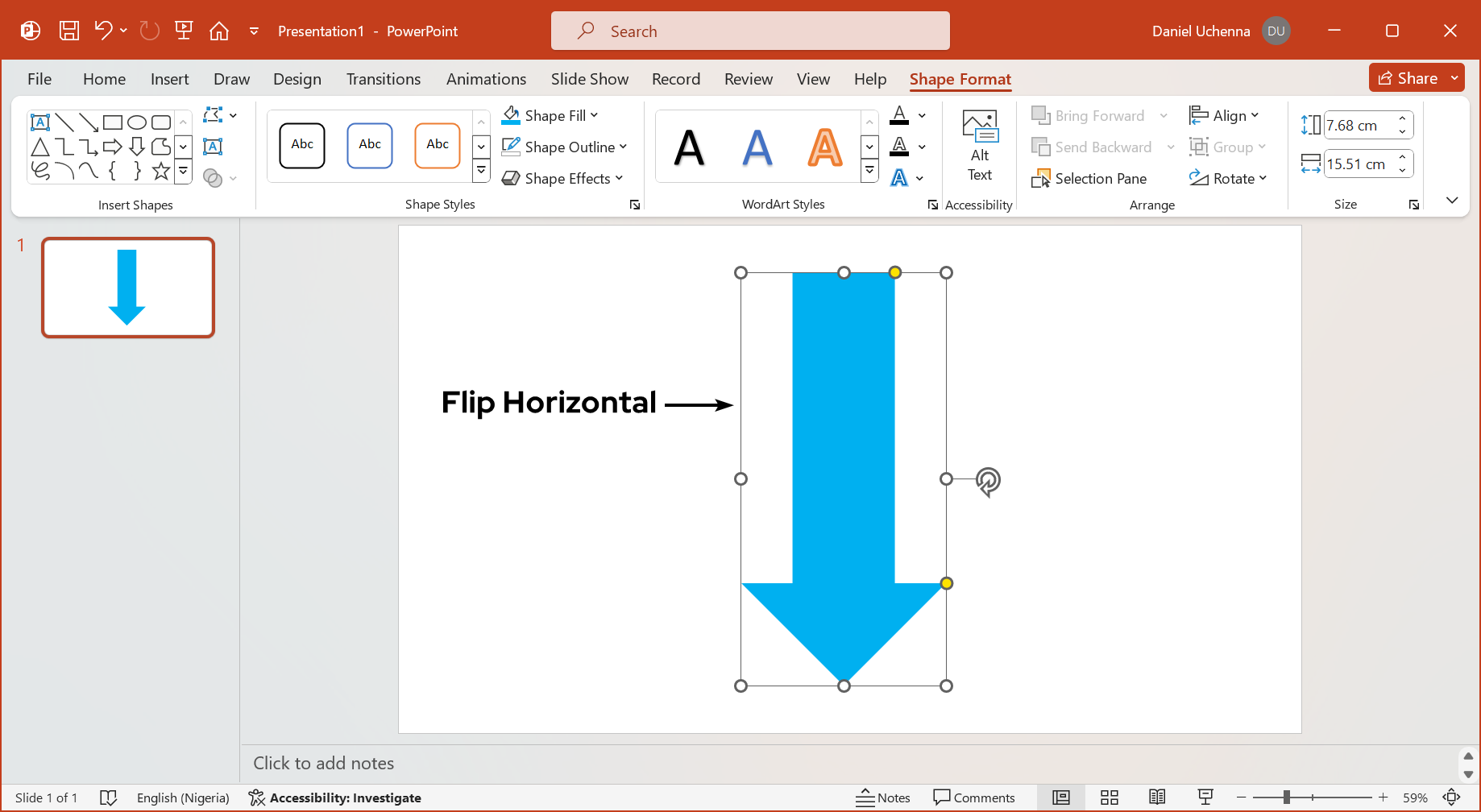Click the Save icon in title bar
The image size is (1481, 812).
[69, 31]
